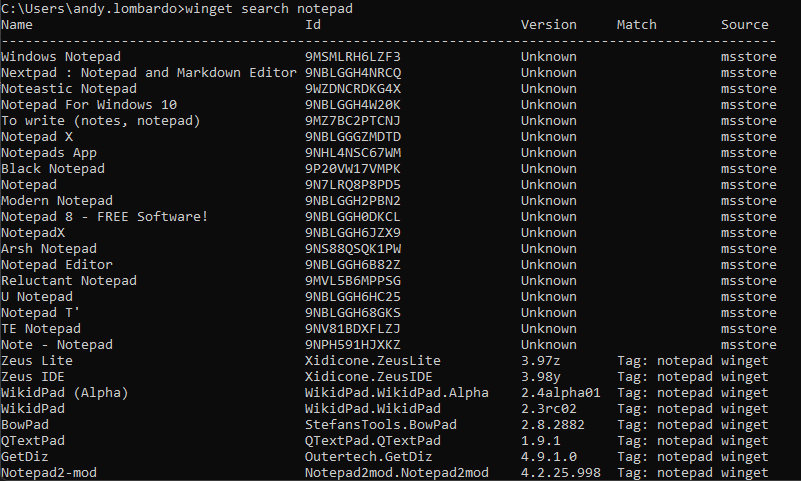Viewport: 801px width, 481px height.
Task: Click the Id 'QTextPad.QTextPad'
Action: [372, 441]
